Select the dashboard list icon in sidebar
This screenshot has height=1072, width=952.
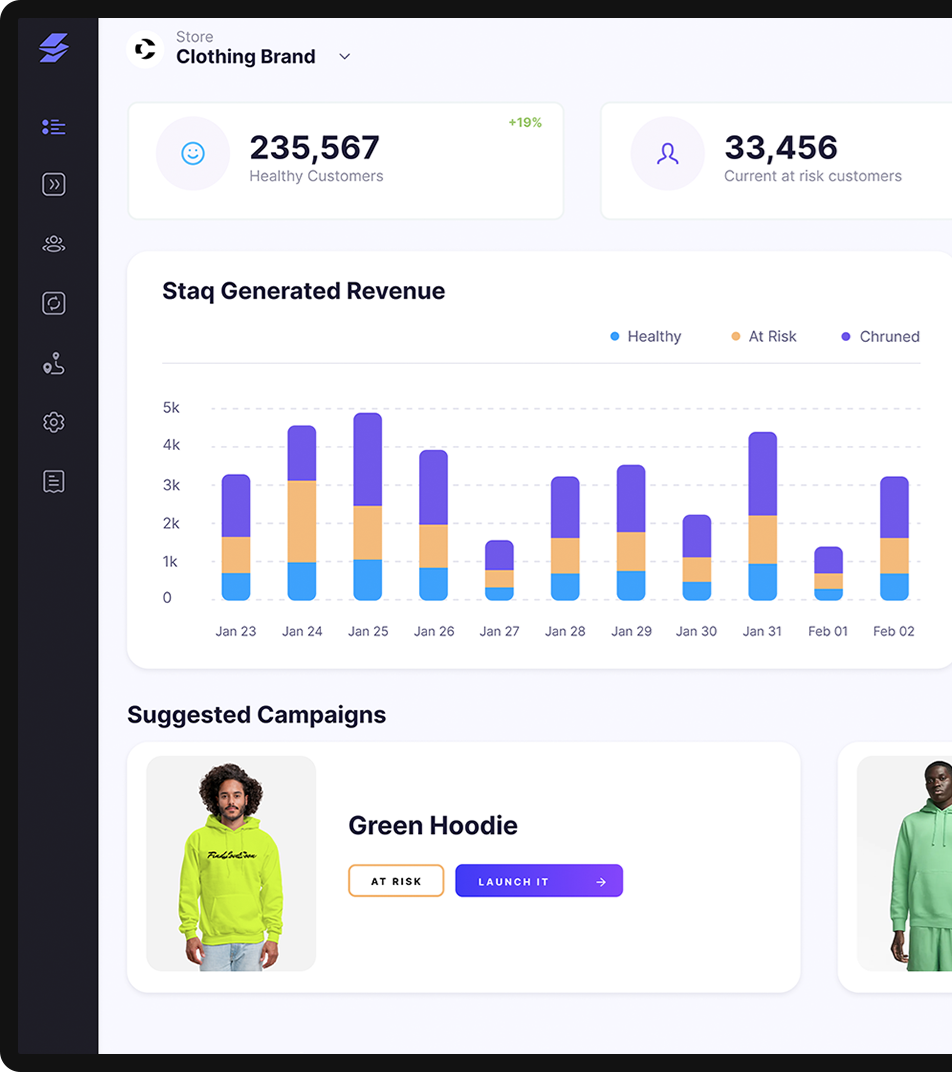point(54,126)
